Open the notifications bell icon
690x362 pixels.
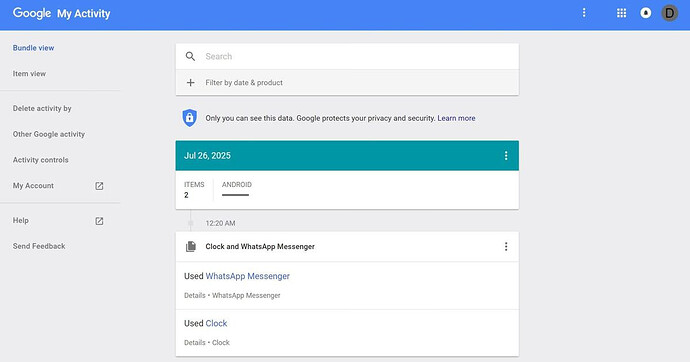646,13
